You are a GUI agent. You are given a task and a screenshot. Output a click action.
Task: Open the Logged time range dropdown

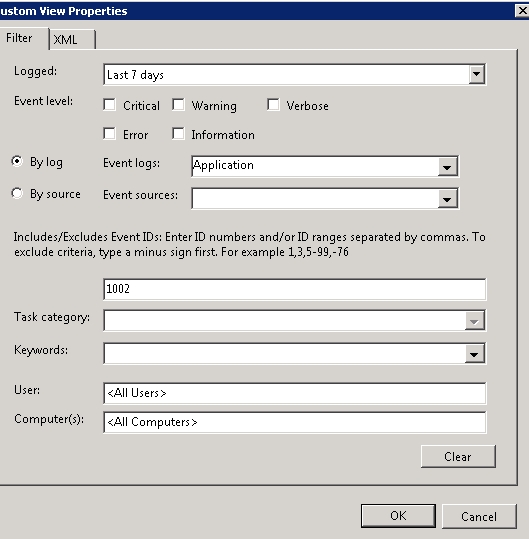tap(476, 74)
